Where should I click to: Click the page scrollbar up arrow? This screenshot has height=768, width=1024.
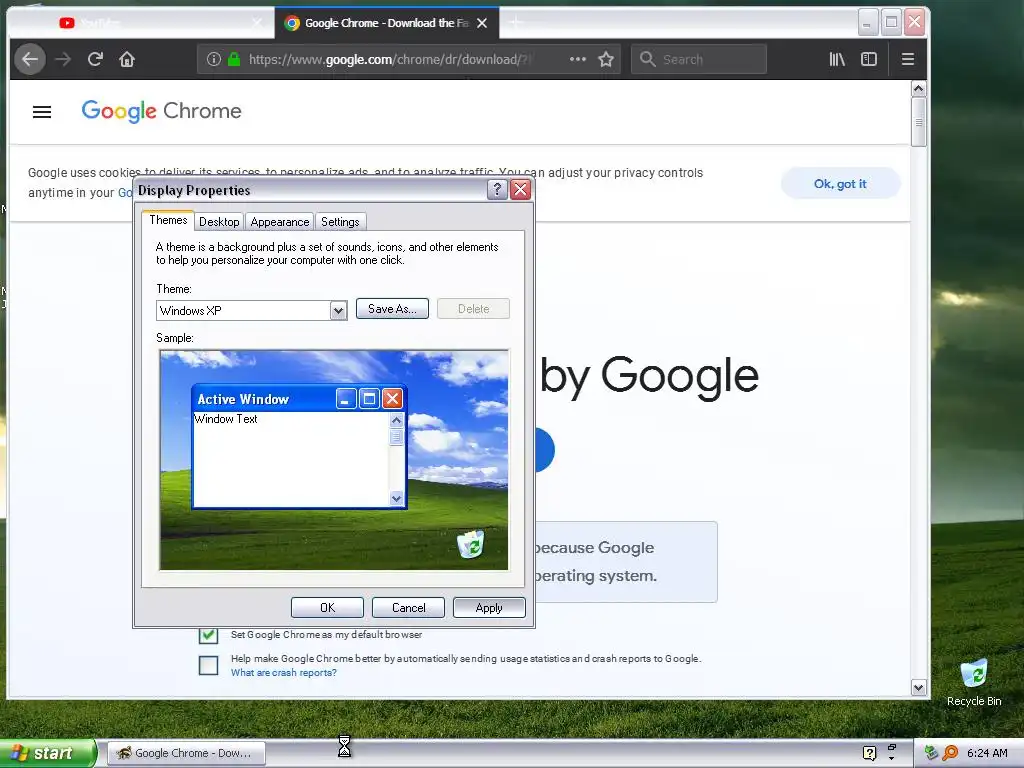918,89
